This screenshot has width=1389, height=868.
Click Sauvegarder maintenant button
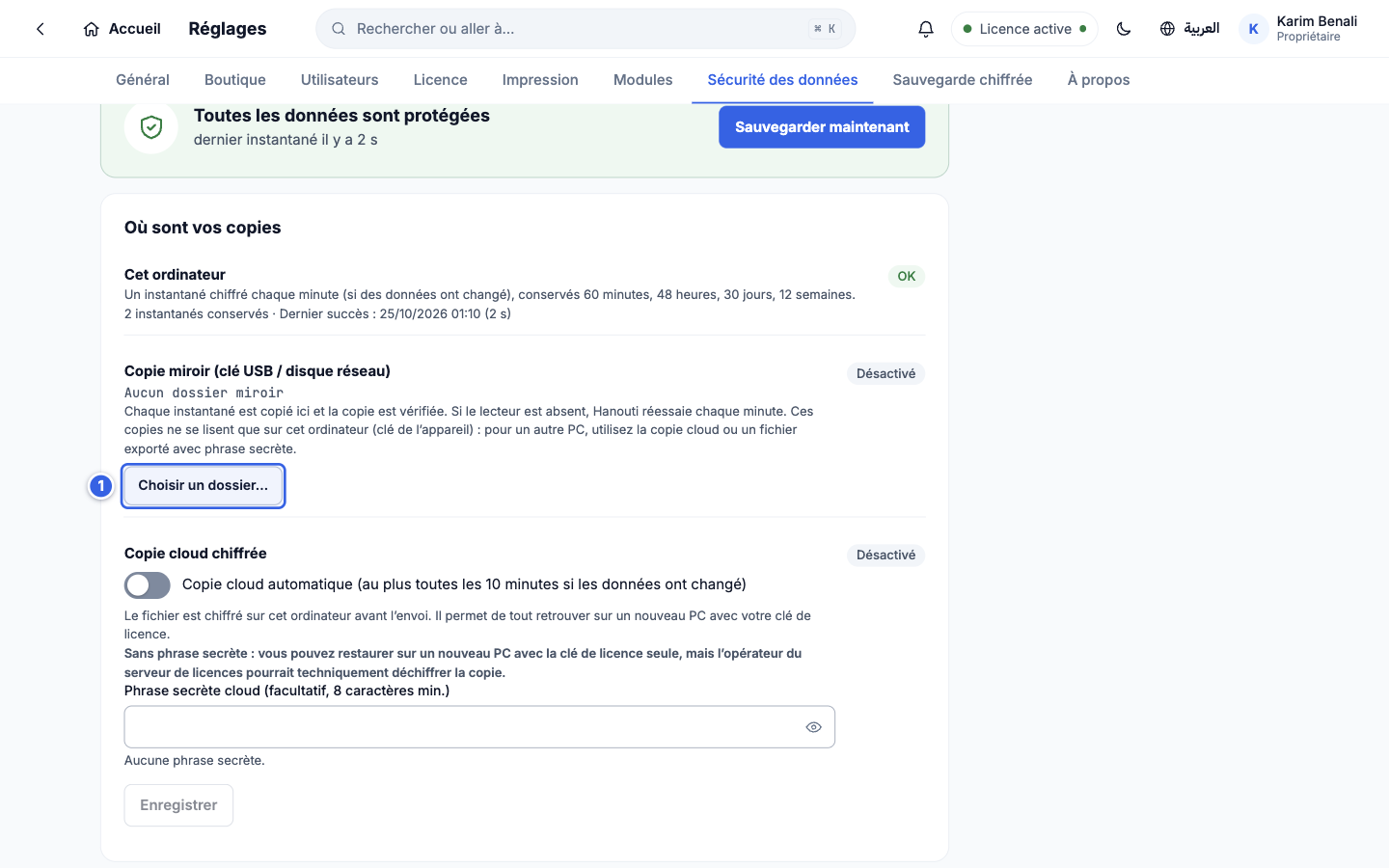click(x=822, y=127)
